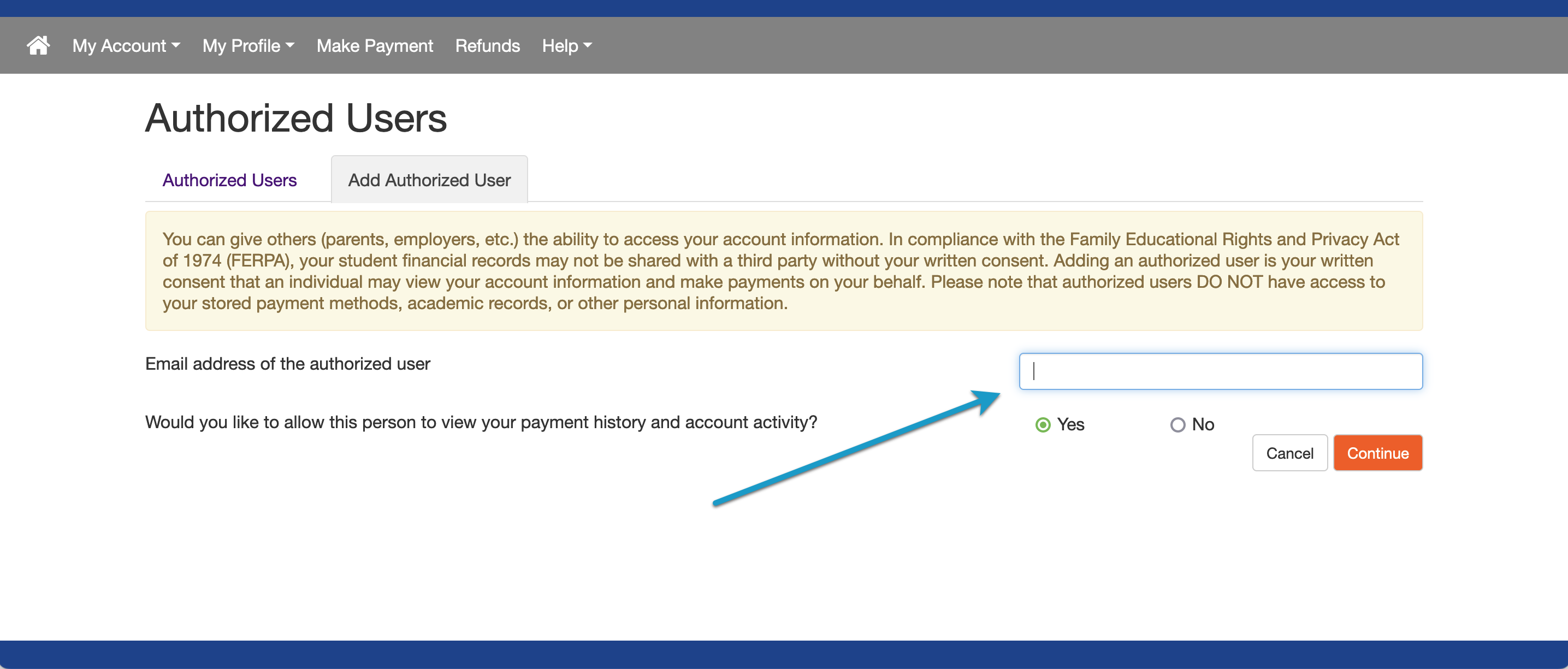Select the Yes radio button
The width and height of the screenshot is (1568, 669).
pyautogui.click(x=1043, y=425)
